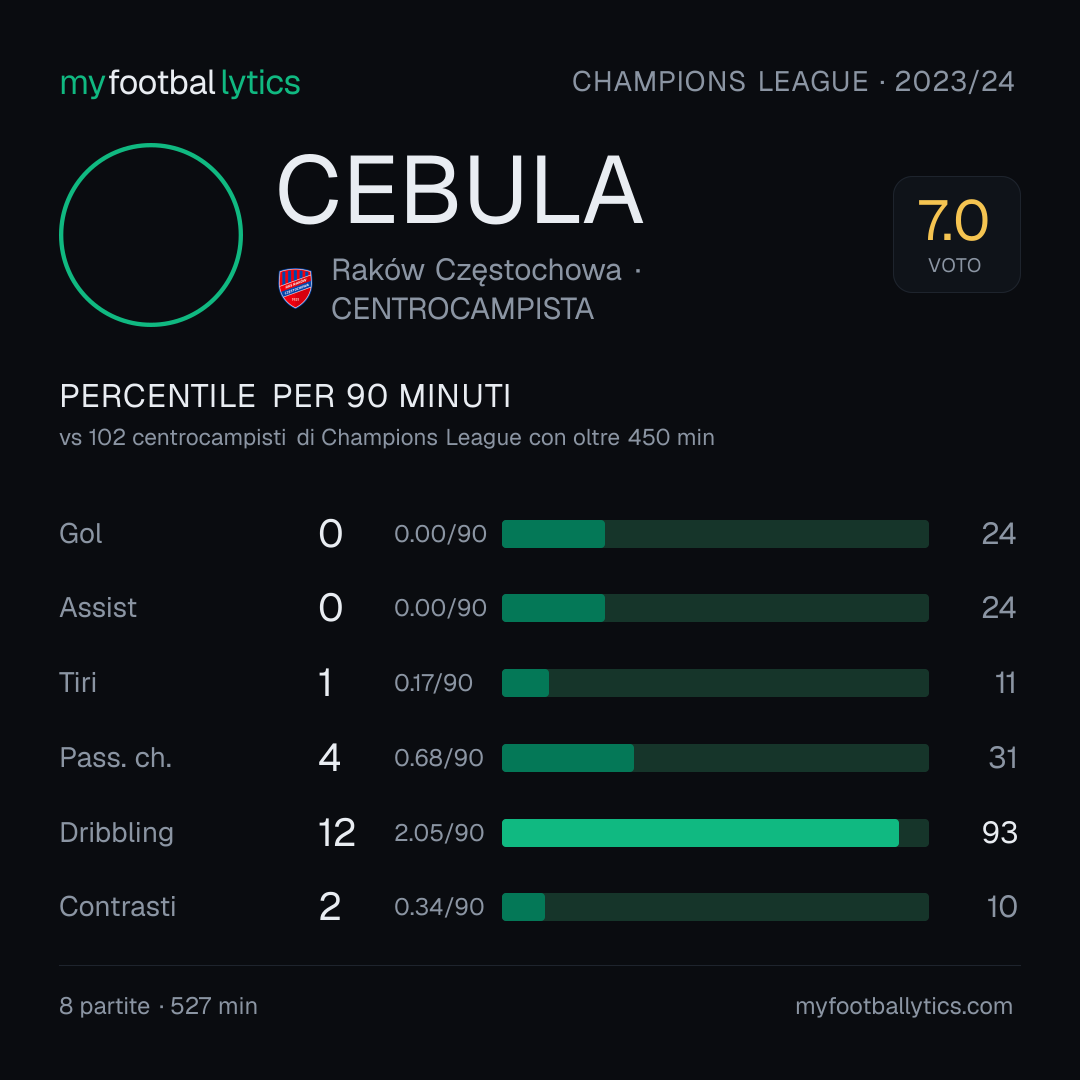Click the Gol percentile bar

click(x=715, y=534)
